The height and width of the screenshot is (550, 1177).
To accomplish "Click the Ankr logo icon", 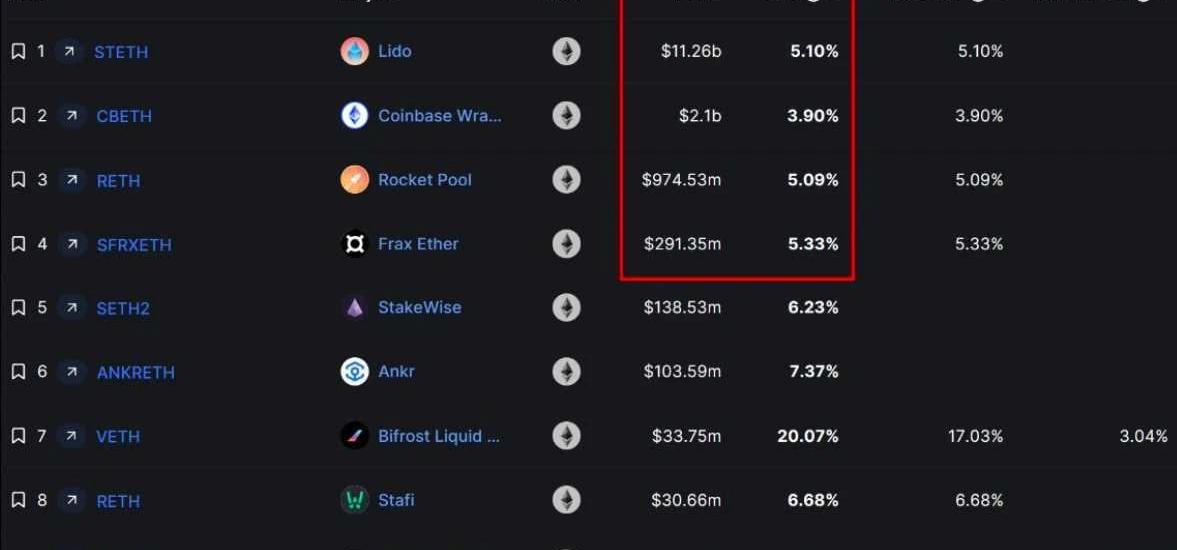I will (354, 372).
